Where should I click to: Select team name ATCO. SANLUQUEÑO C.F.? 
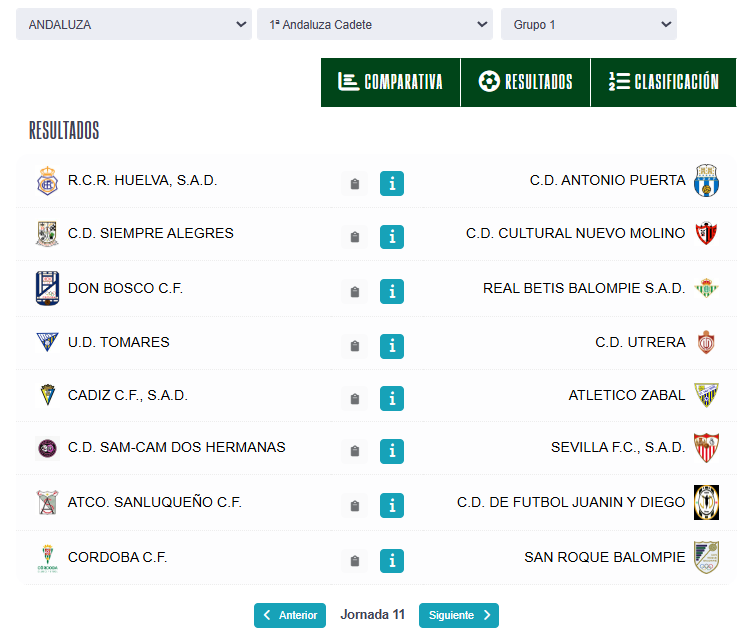tap(154, 502)
